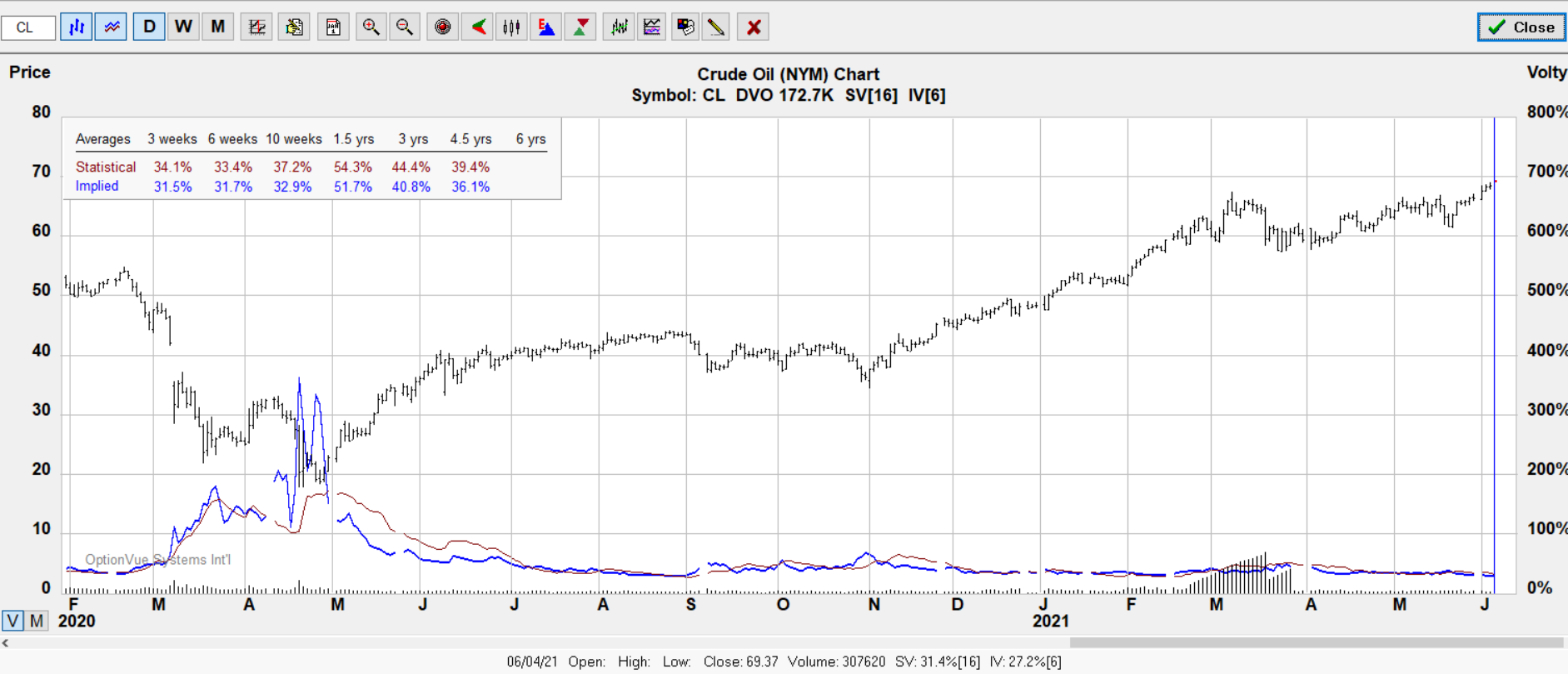The image size is (1568, 674).
Task: Click the E with blue triangle icon
Action: (x=546, y=27)
